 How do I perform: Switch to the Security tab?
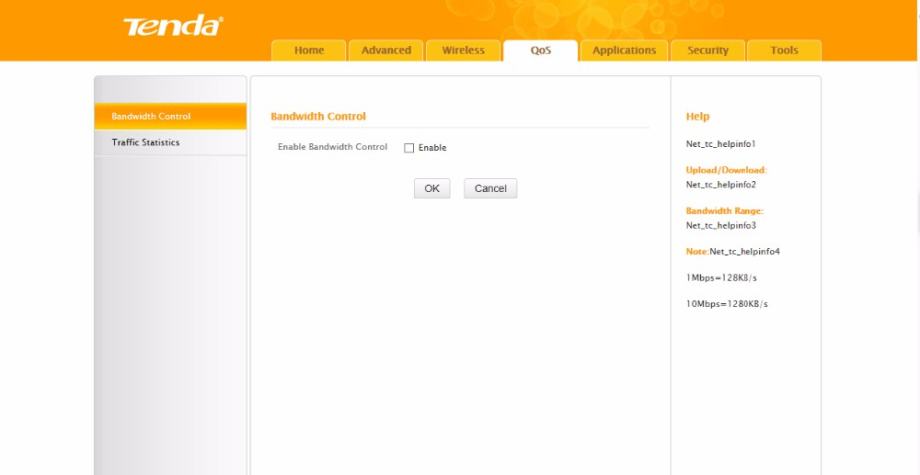click(708, 51)
